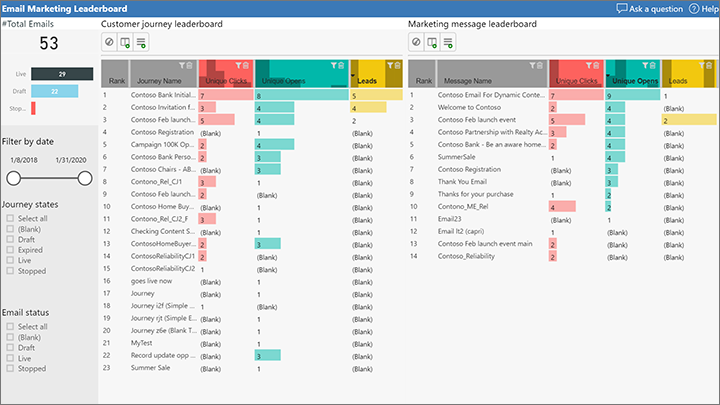Check Draft under Journey states

pyautogui.click(x=10, y=239)
